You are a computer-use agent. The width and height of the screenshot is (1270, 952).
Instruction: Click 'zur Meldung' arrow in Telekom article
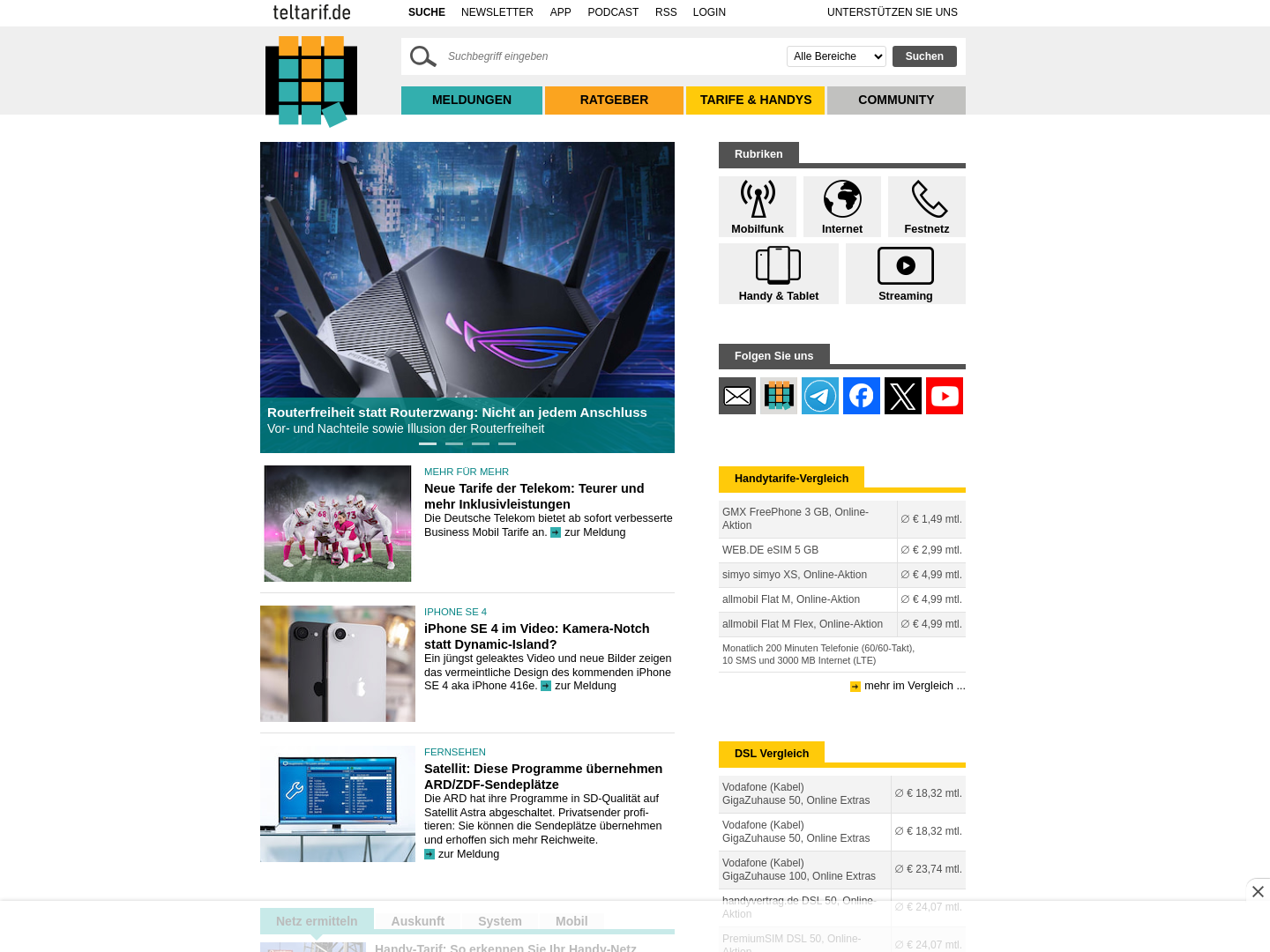point(556,532)
